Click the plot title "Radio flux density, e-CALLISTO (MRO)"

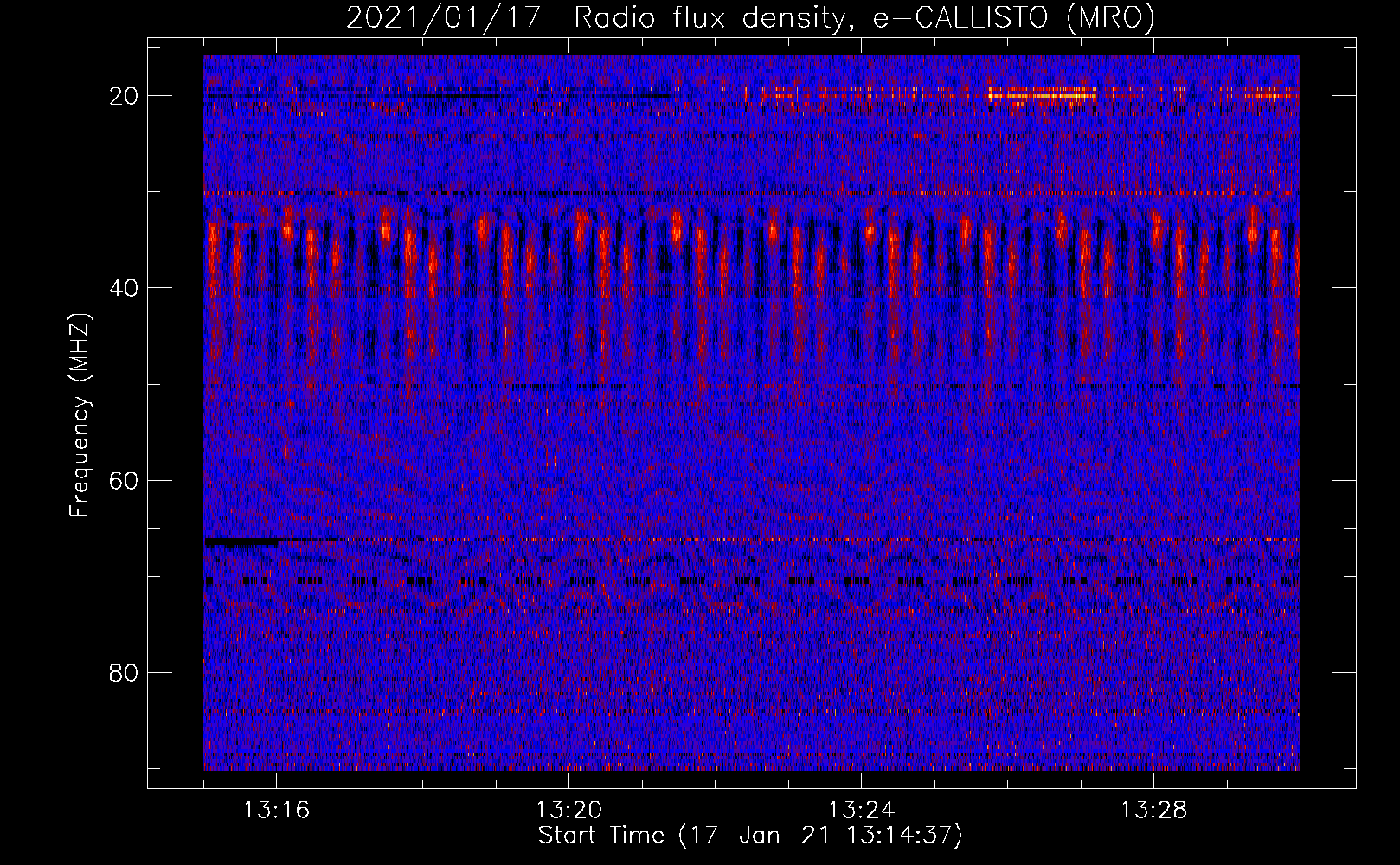click(x=864, y=17)
